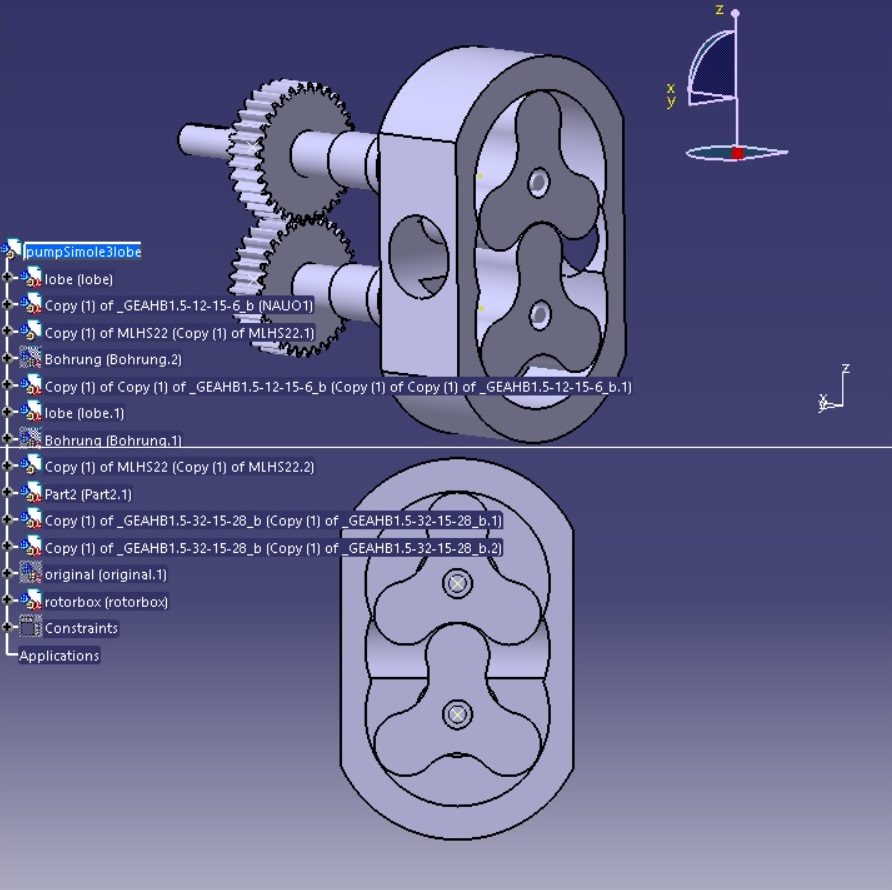892x890 pixels.
Task: Expand the Constraints node
Action: tap(7, 627)
